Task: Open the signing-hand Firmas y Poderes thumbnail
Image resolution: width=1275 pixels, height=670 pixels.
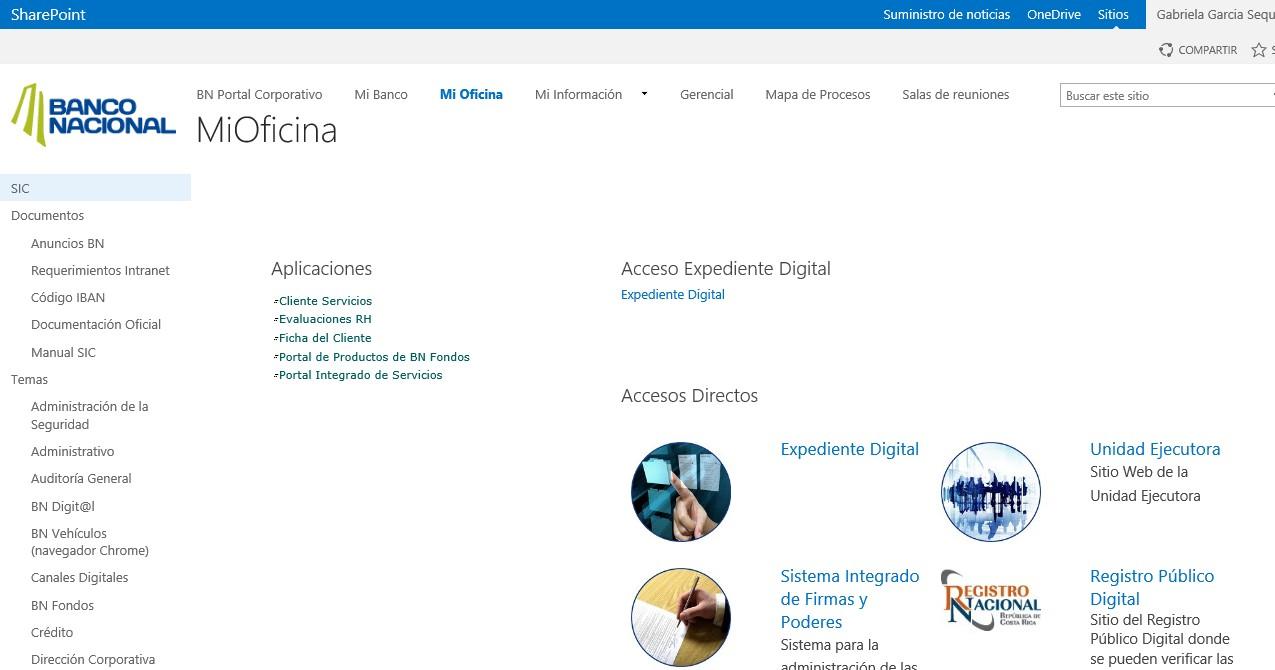Action: coord(681,617)
